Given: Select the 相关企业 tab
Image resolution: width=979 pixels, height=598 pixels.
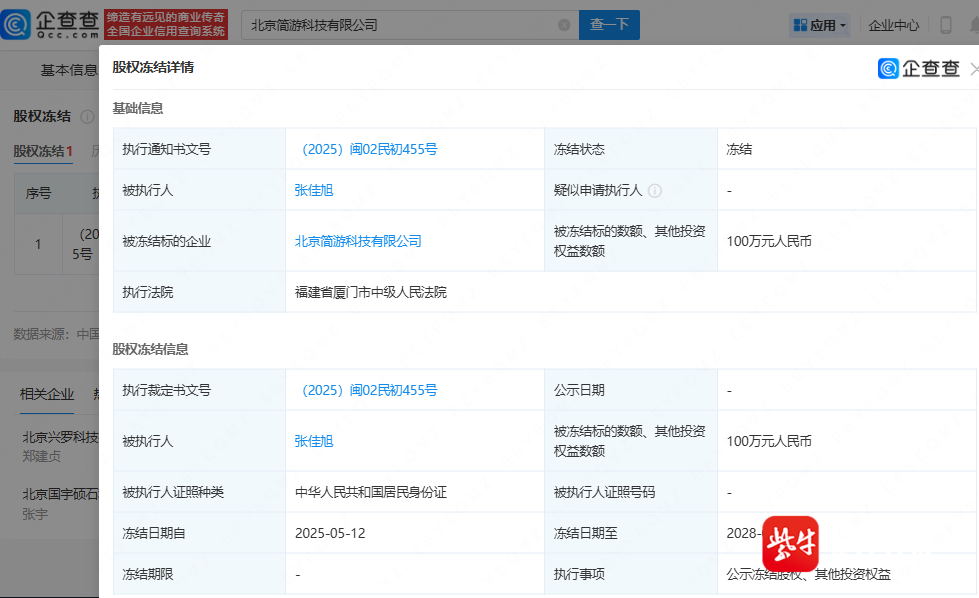Looking at the screenshot, I should [x=47, y=394].
